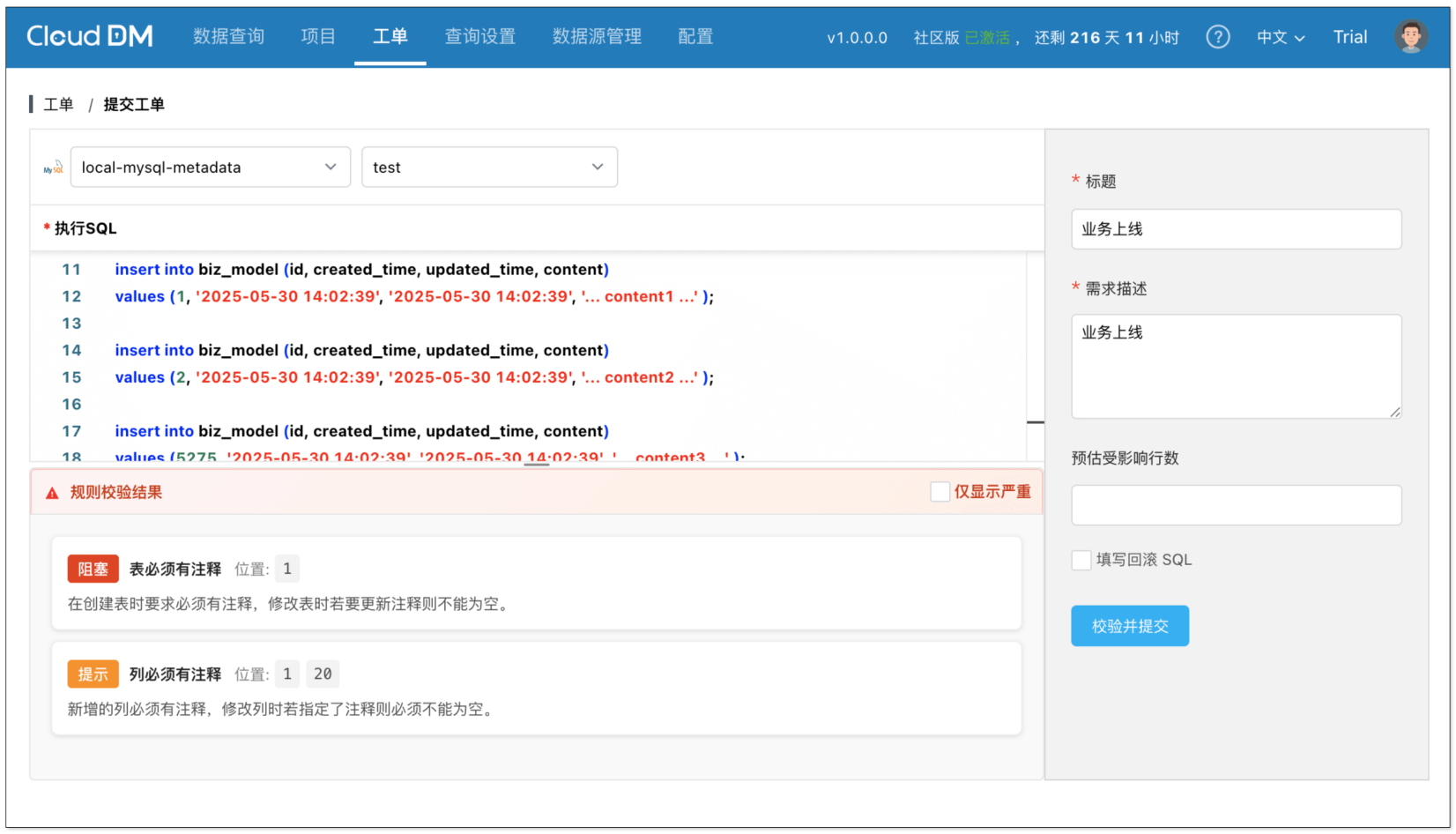The width and height of the screenshot is (1456, 834).
Task: Click the 预估受影响行数 input field
Action: click(x=1236, y=505)
